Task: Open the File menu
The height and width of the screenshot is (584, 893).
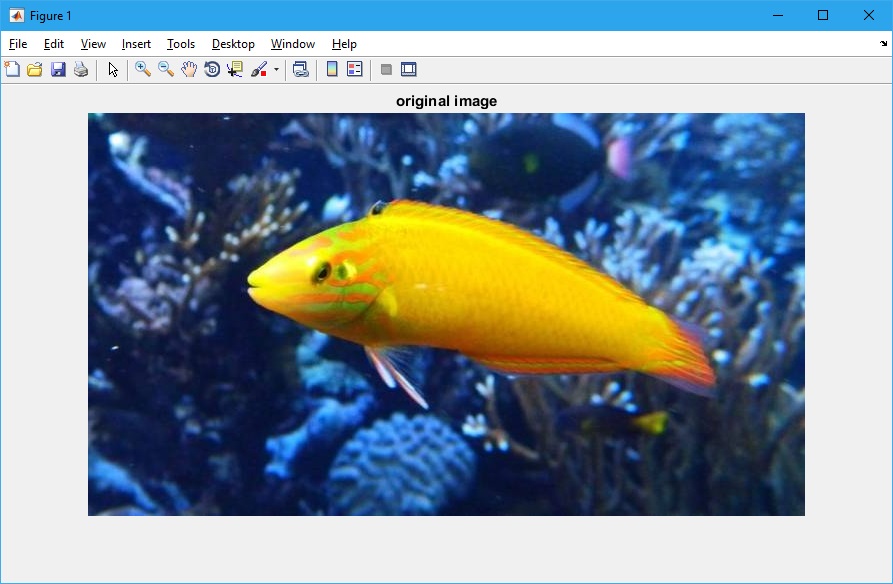Action: pos(18,44)
